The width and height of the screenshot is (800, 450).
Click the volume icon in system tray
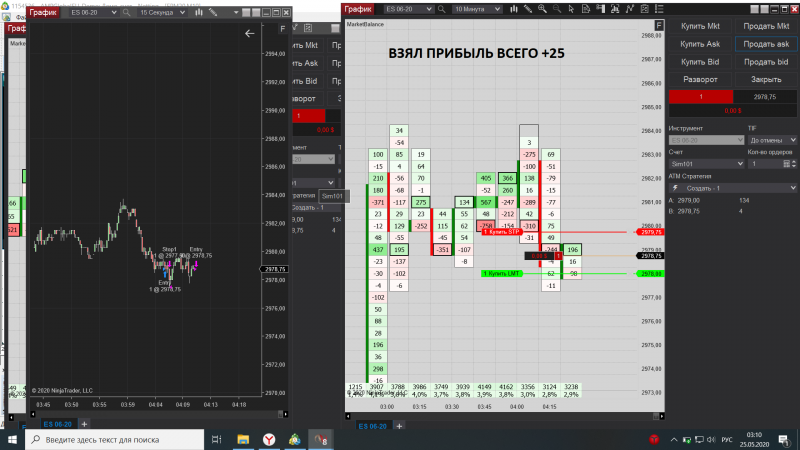point(712,439)
